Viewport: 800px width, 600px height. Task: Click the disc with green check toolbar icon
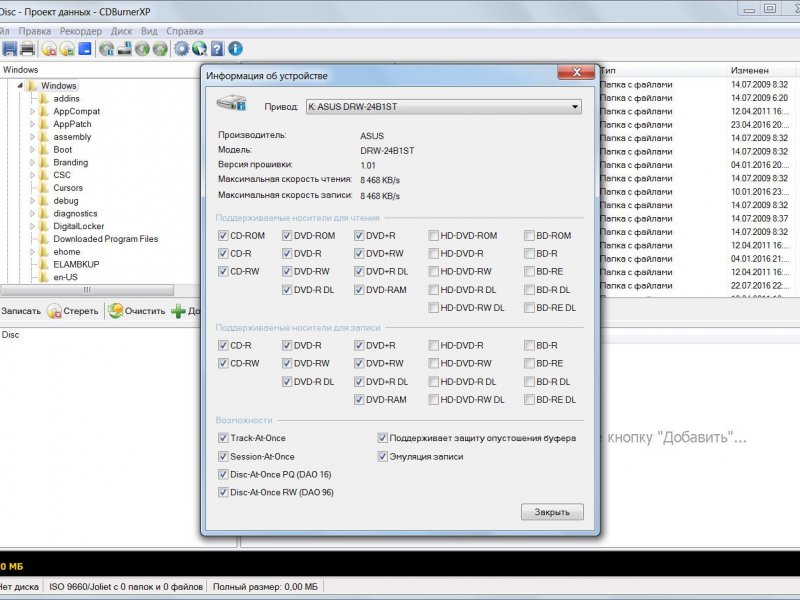(x=67, y=49)
